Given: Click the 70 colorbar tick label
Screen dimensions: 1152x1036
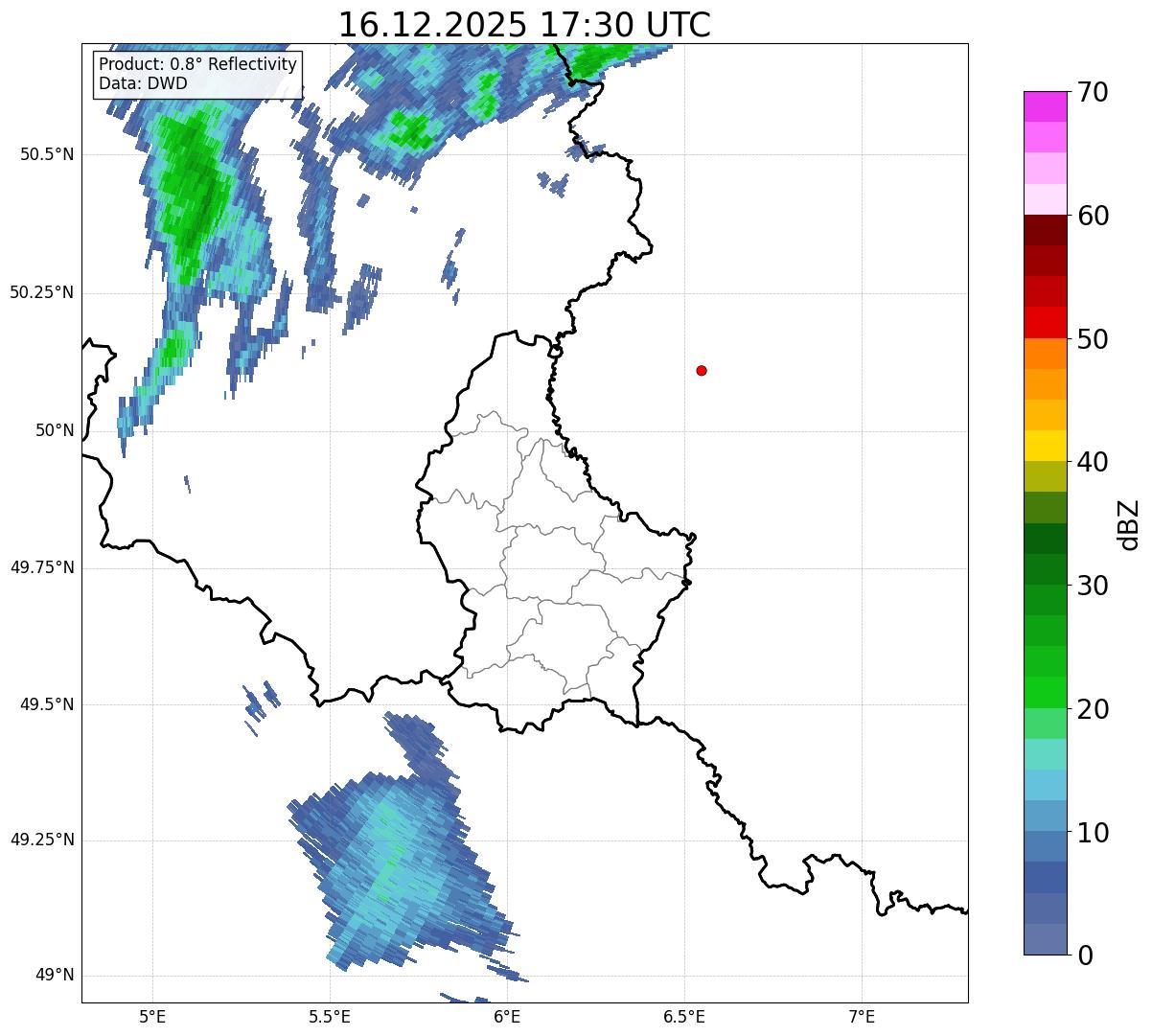Looking at the screenshot, I should point(1093,92).
